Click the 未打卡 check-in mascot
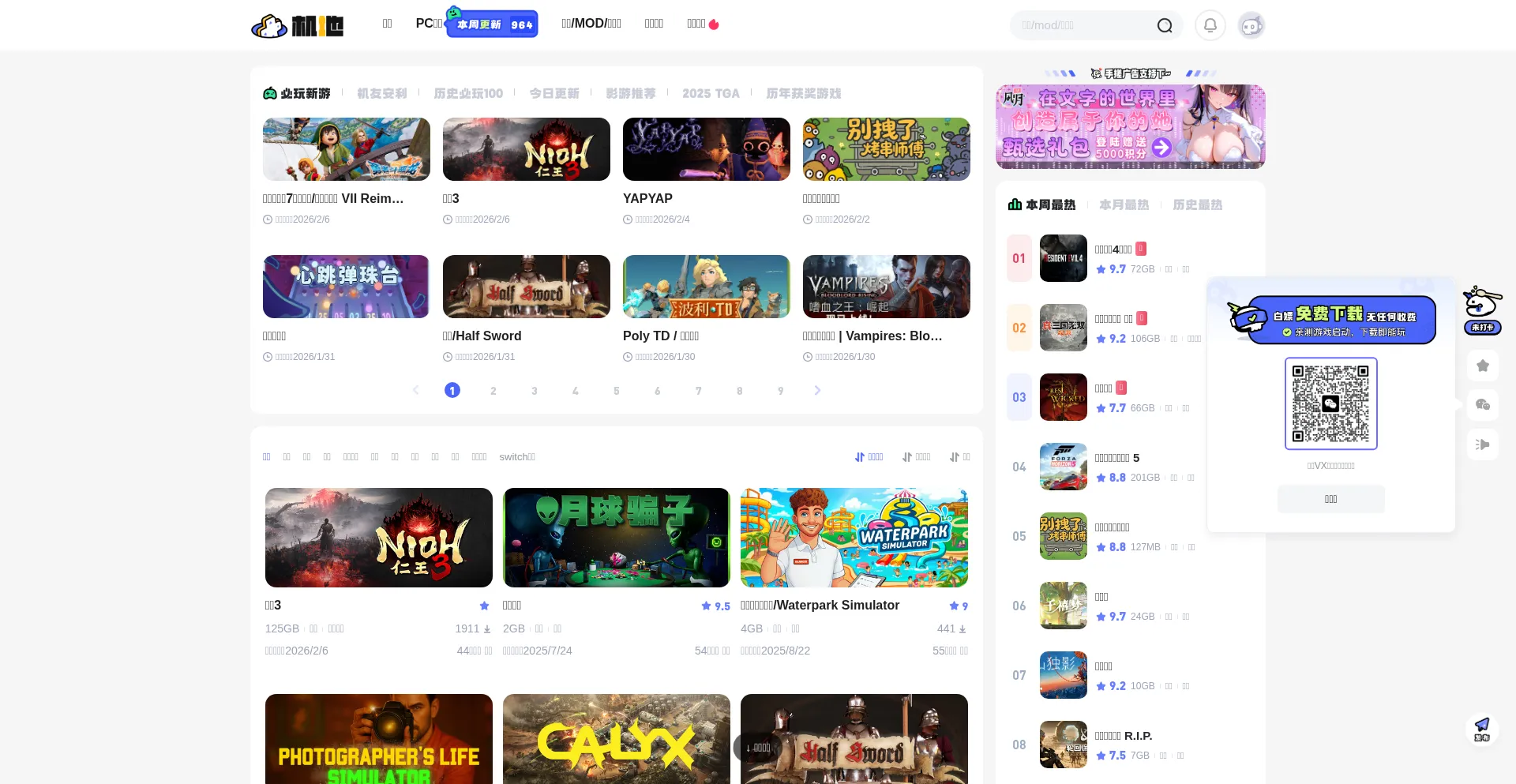Viewport: 1516px width, 784px height. (x=1482, y=310)
